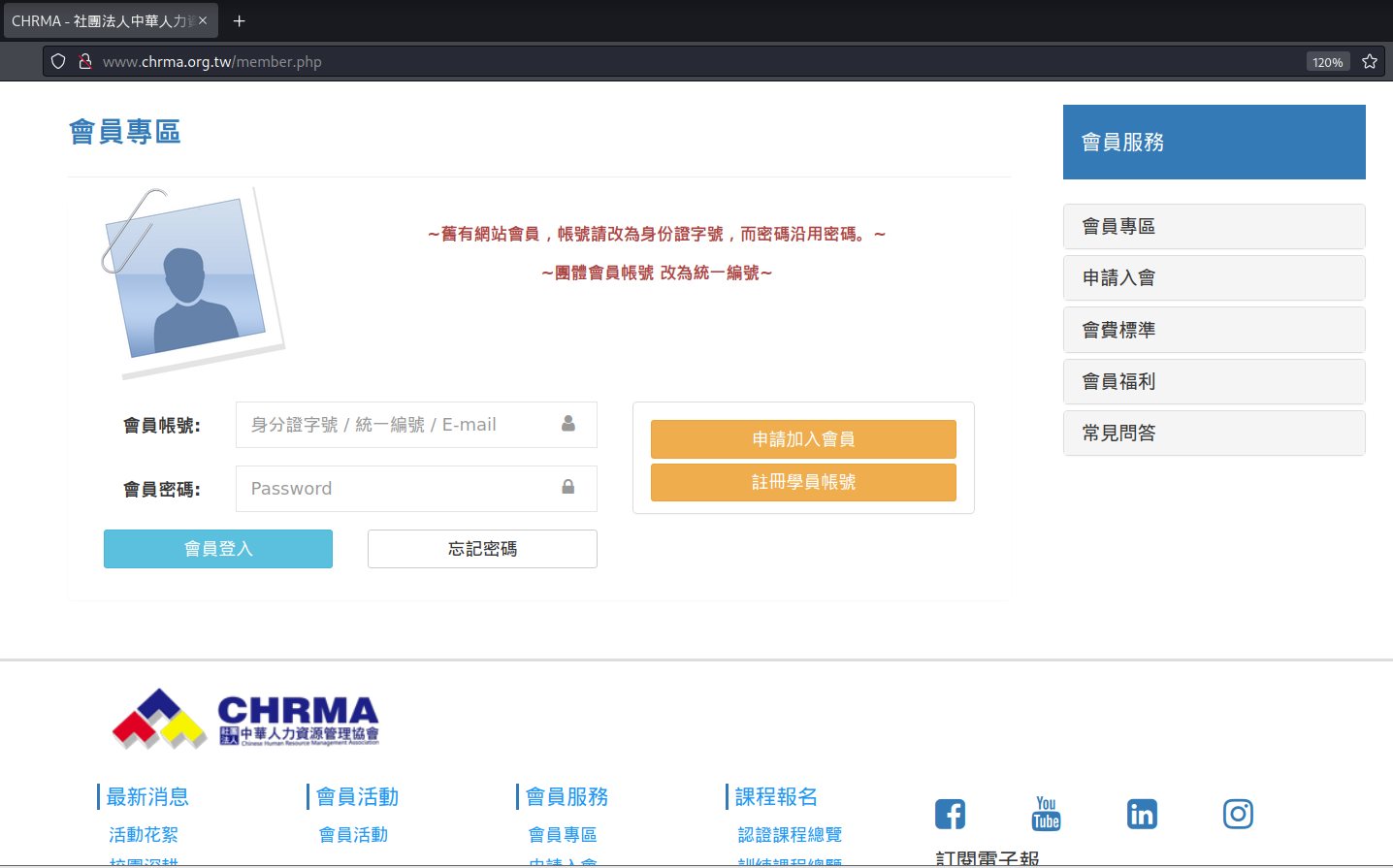1393x868 pixels.
Task: Open a new browser tab with plus button
Action: [x=239, y=20]
